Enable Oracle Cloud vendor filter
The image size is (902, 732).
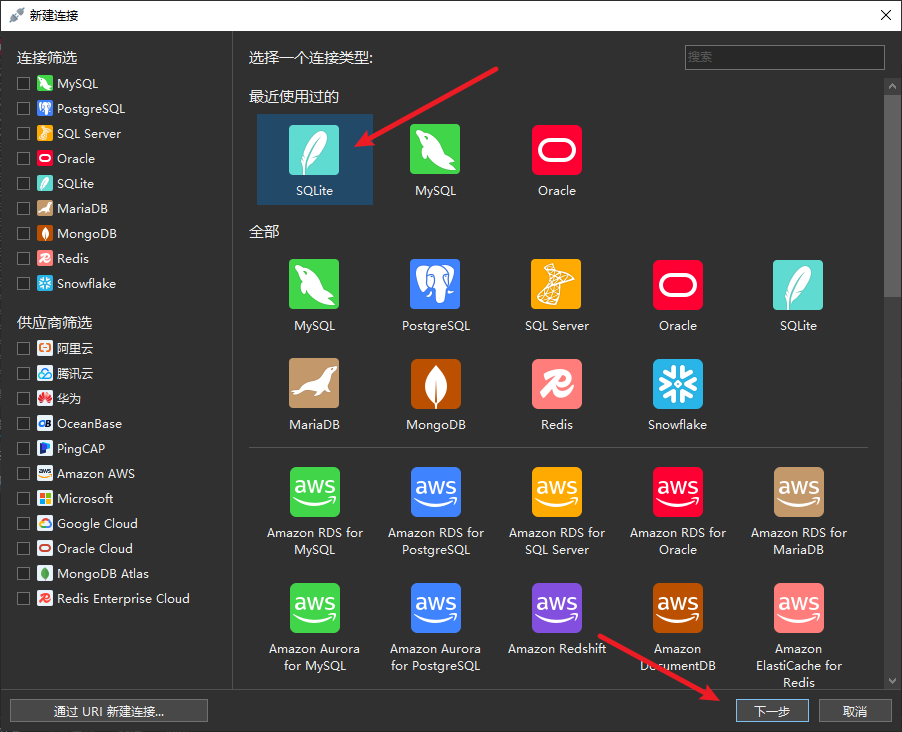coord(24,548)
